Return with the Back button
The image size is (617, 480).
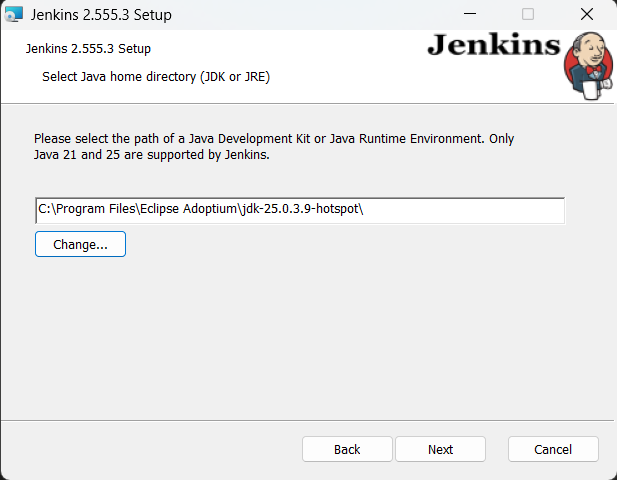[347, 449]
